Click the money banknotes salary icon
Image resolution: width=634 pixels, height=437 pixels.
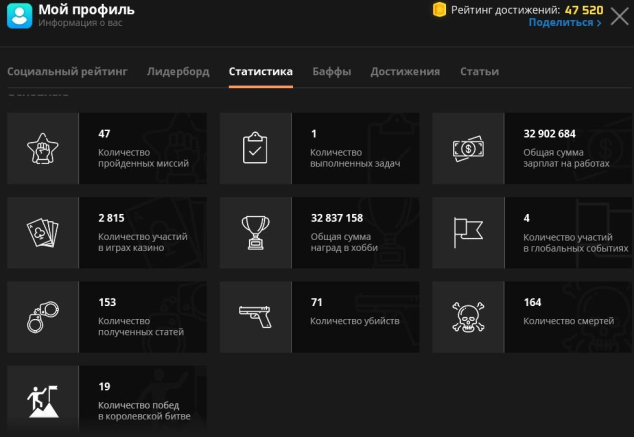pyautogui.click(x=468, y=148)
